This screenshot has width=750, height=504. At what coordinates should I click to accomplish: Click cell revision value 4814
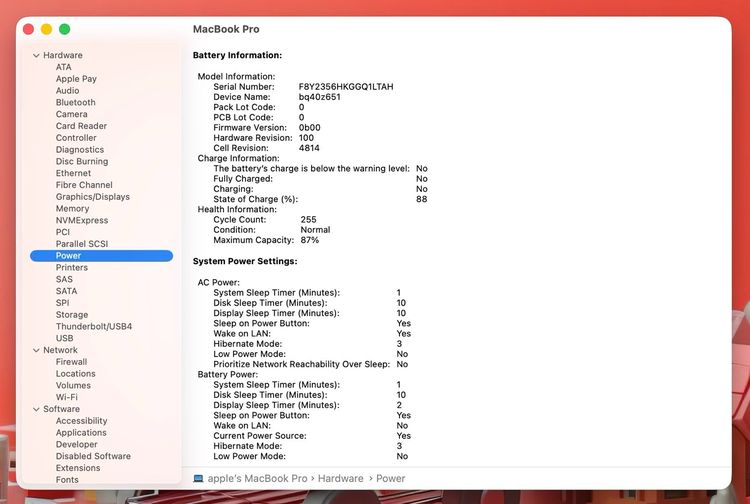tap(309, 148)
